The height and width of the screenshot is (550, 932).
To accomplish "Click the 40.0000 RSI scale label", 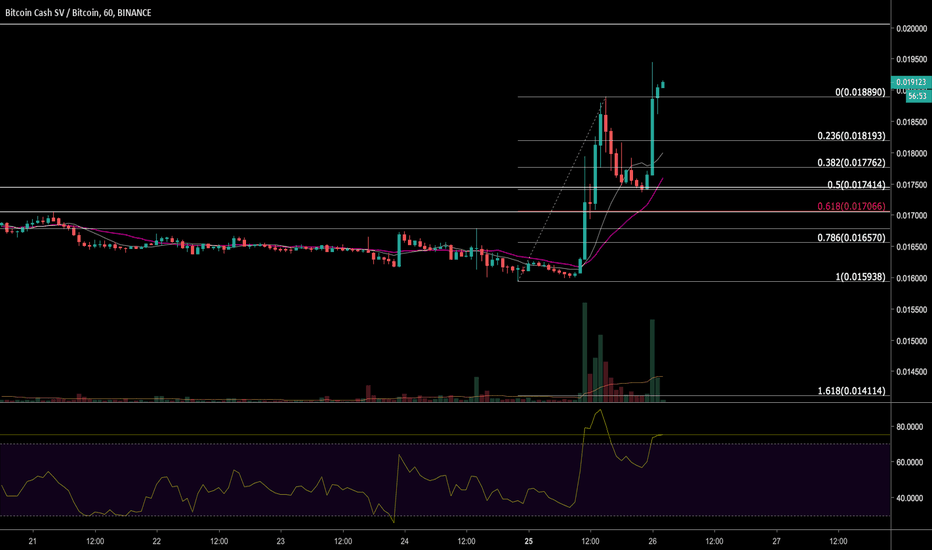I will tap(909, 498).
